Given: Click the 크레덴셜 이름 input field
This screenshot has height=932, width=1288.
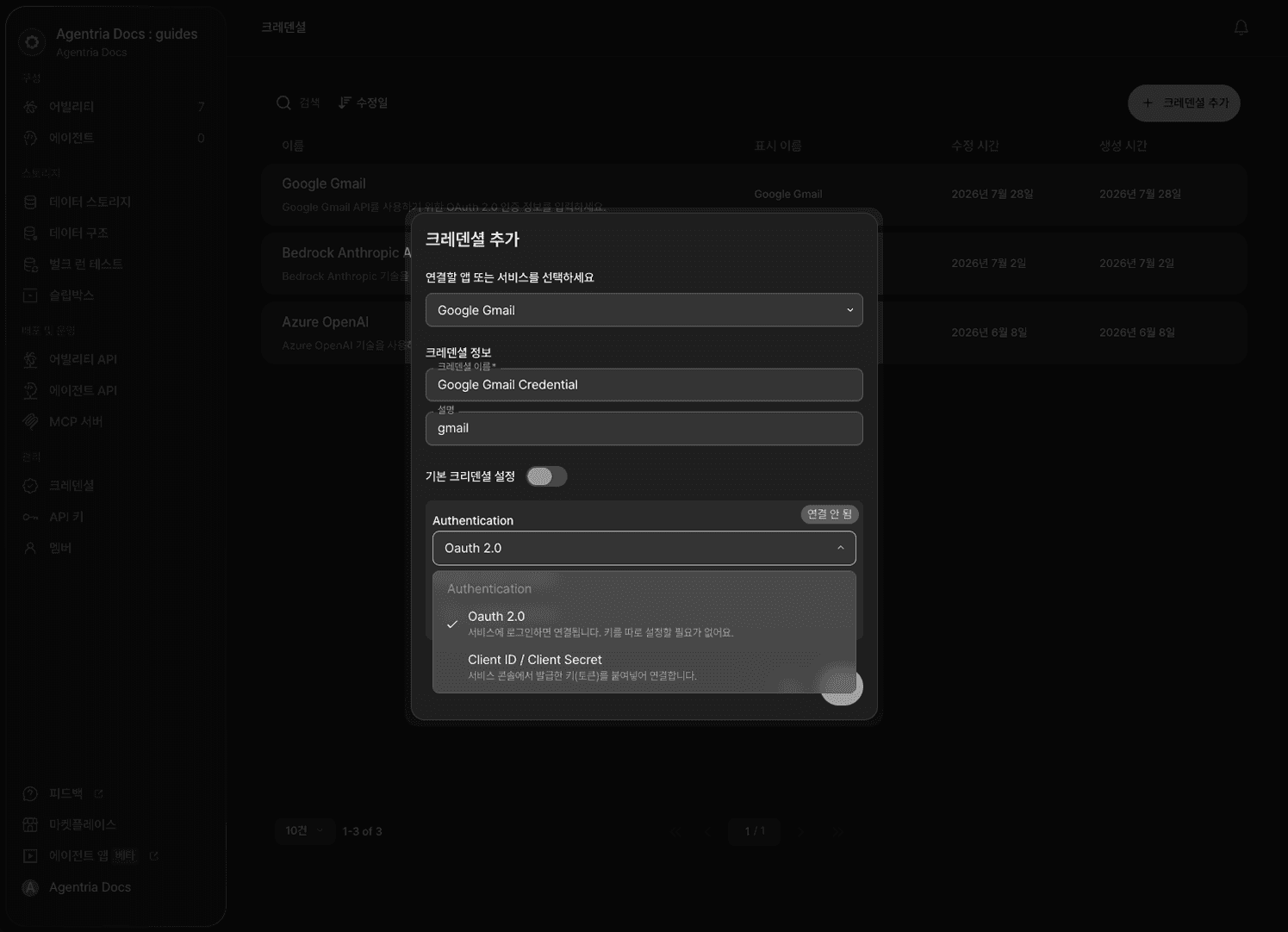Looking at the screenshot, I should click(x=644, y=385).
